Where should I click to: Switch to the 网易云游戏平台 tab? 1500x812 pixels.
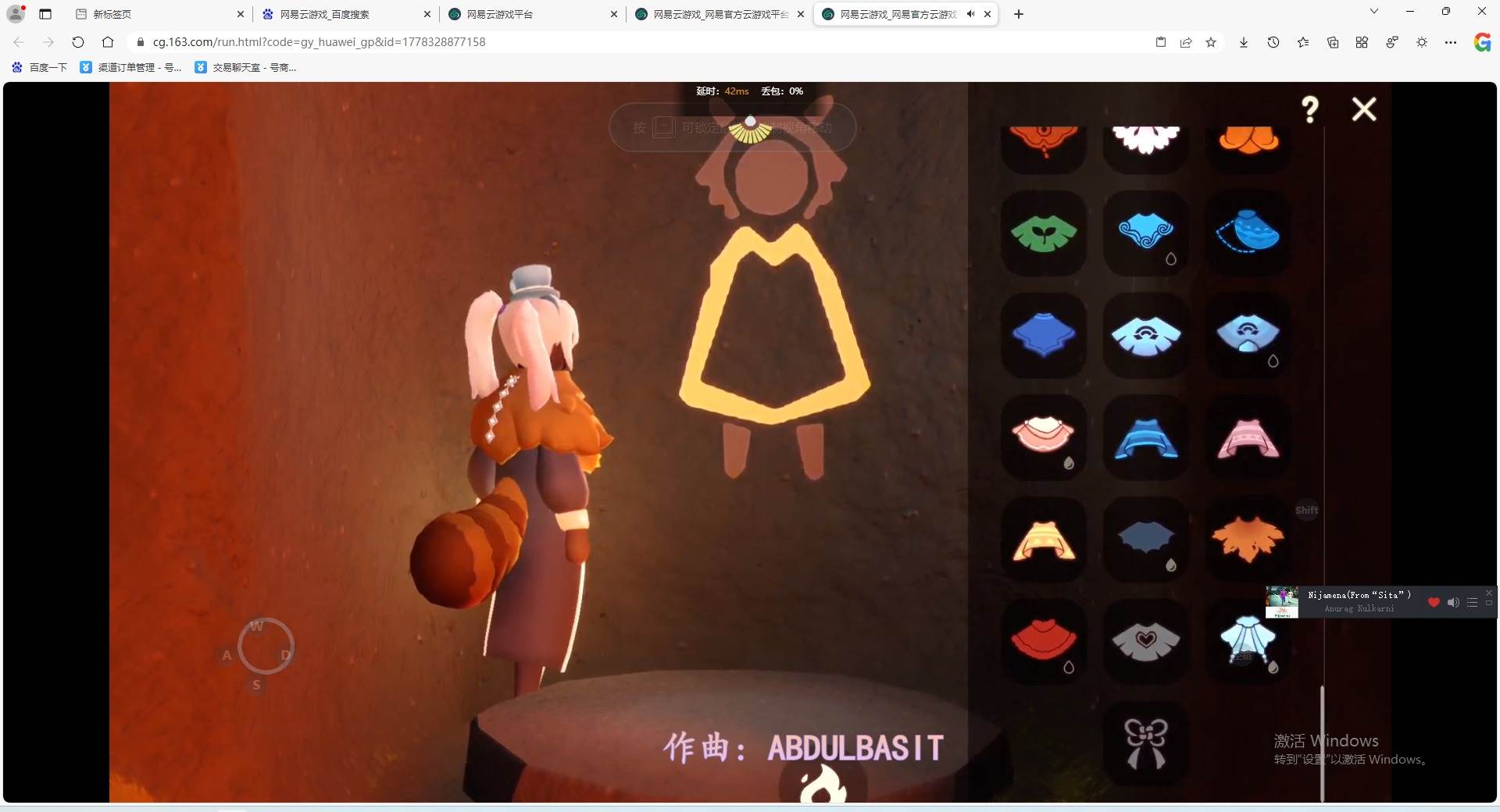[533, 14]
